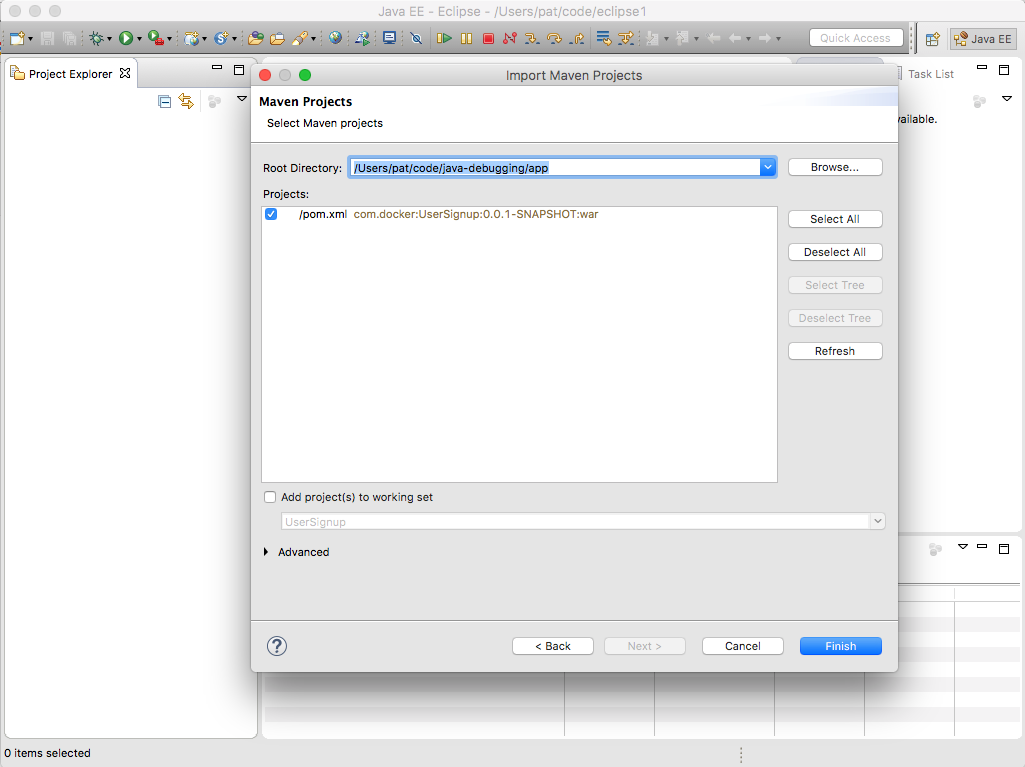Viewport: 1025px width, 767px height.
Task: Click the Open Perspective icon
Action: (x=932, y=39)
